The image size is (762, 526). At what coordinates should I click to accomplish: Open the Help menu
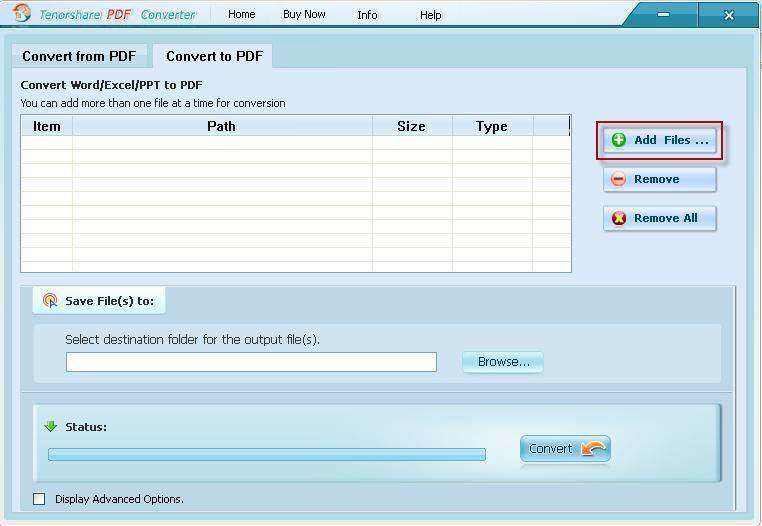(x=431, y=15)
